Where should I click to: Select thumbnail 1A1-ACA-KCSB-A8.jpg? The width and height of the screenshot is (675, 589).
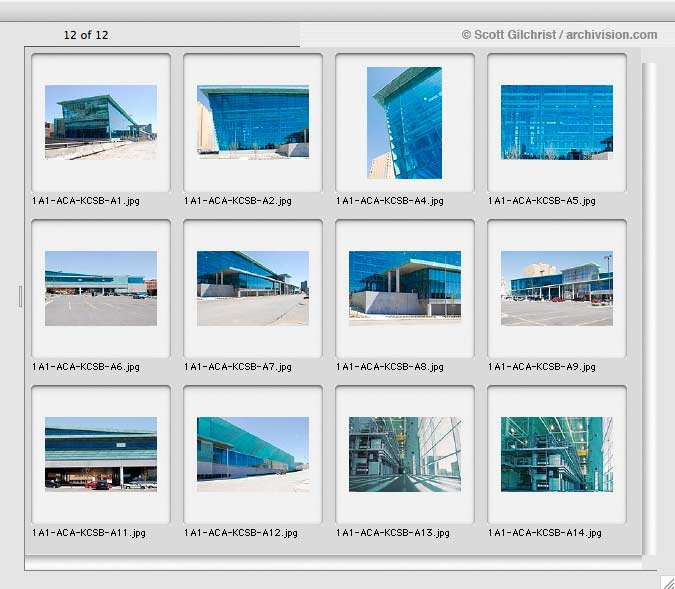pos(405,287)
